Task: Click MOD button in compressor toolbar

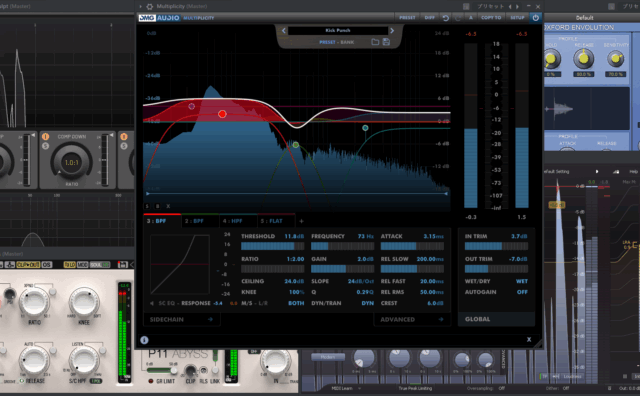Action: pyautogui.click(x=82, y=265)
